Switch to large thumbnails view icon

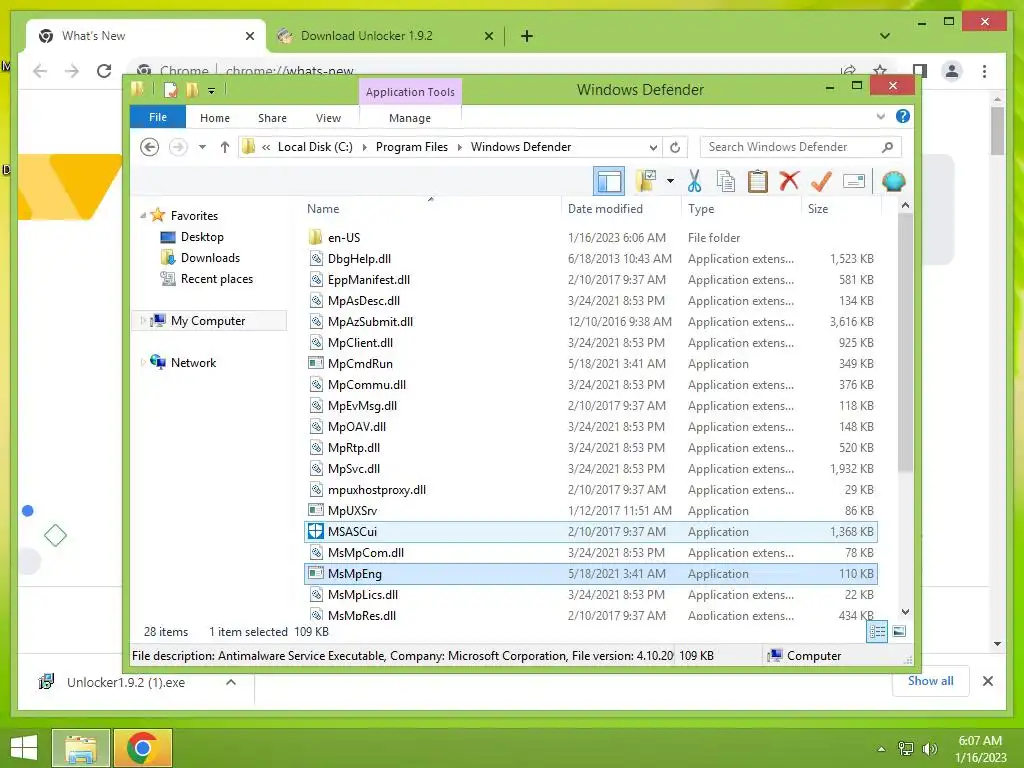[x=899, y=632]
